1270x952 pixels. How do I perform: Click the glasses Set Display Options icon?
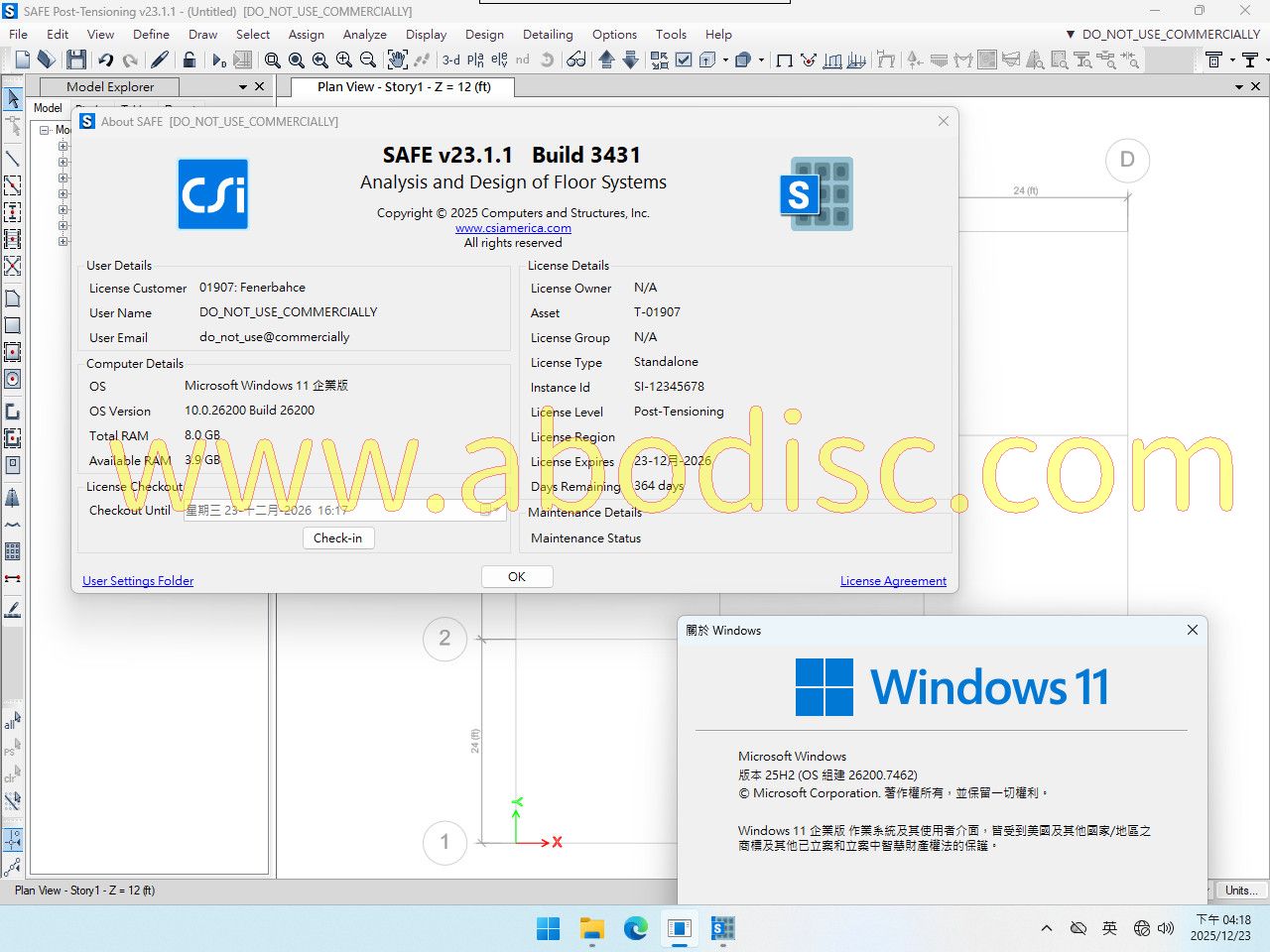point(575,60)
